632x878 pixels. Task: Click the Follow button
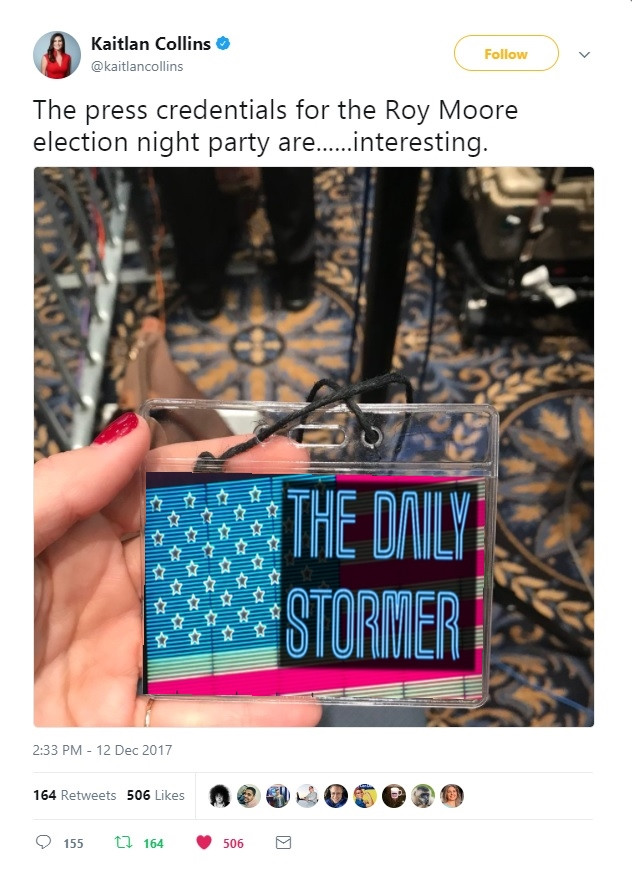point(506,53)
